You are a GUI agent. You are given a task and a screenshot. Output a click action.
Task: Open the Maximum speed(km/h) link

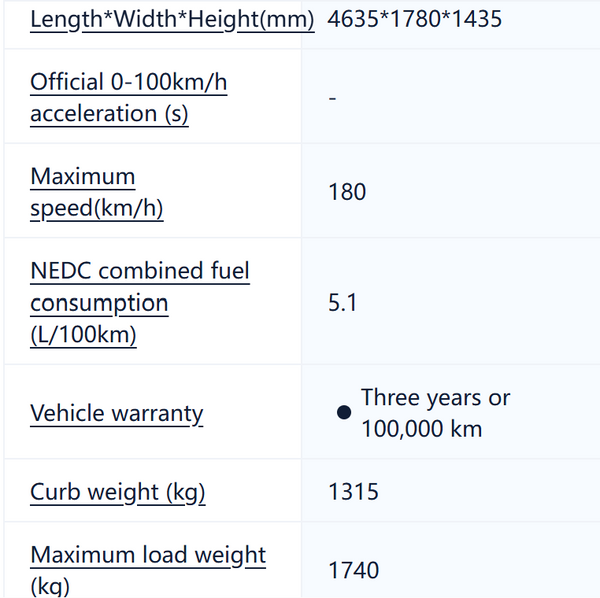click(x=97, y=192)
